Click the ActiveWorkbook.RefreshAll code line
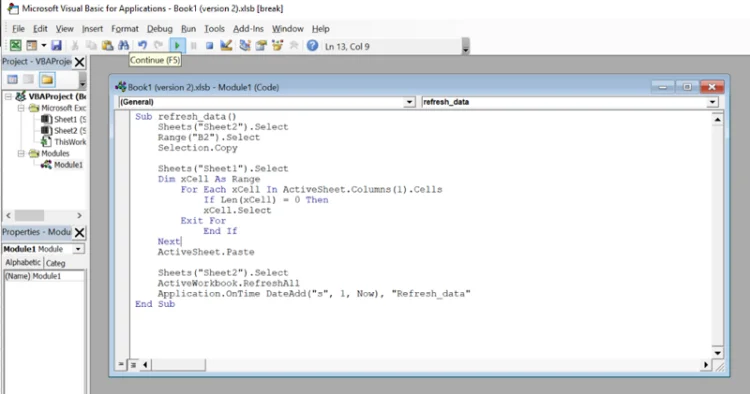This screenshot has height=394, width=750. pyautogui.click(x=229, y=283)
